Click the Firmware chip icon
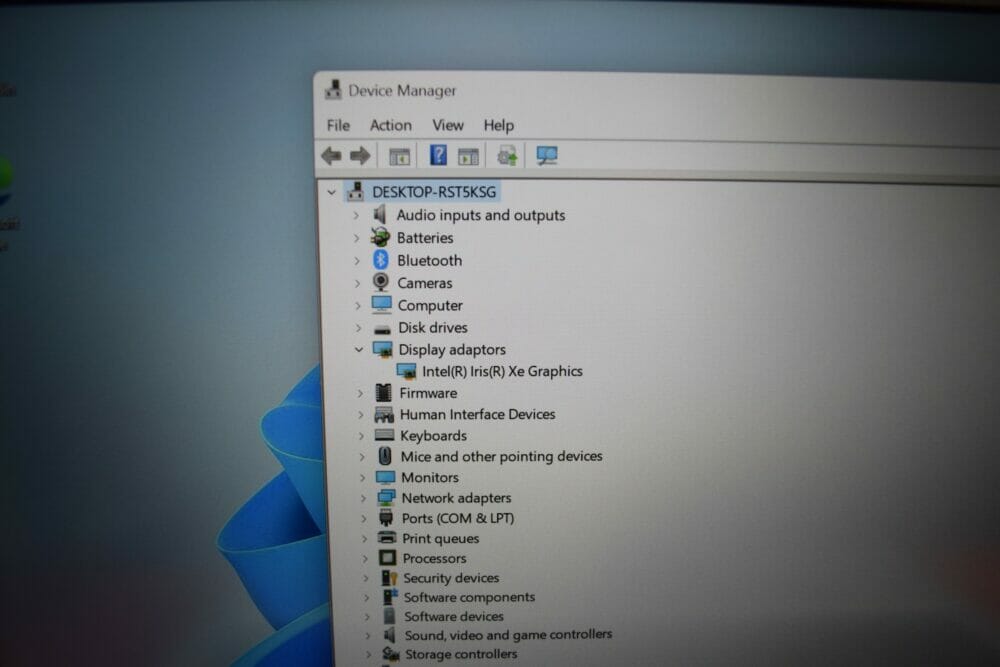The image size is (1000, 667). pos(383,393)
